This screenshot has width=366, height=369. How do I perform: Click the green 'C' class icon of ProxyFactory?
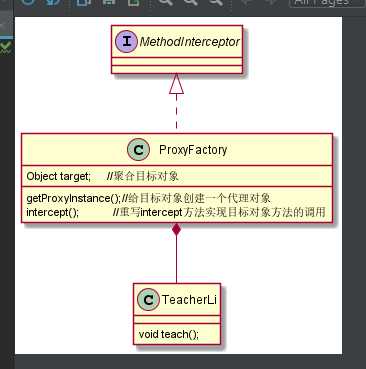pyautogui.click(x=138, y=150)
